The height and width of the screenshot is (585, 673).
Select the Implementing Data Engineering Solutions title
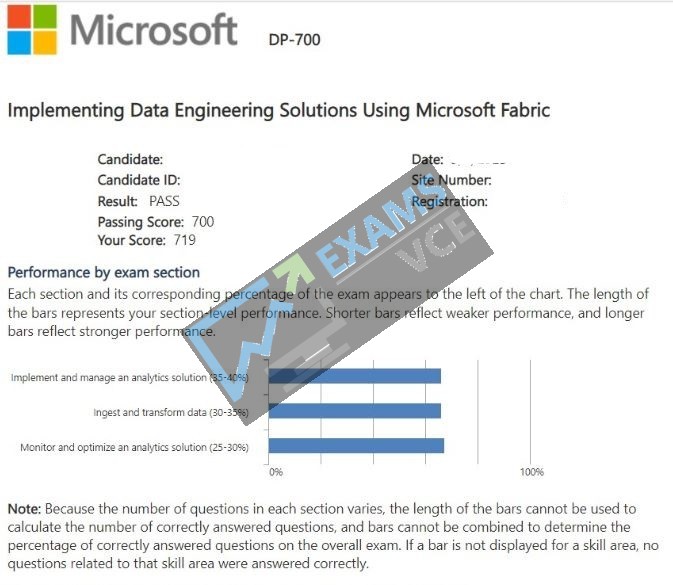[279, 110]
